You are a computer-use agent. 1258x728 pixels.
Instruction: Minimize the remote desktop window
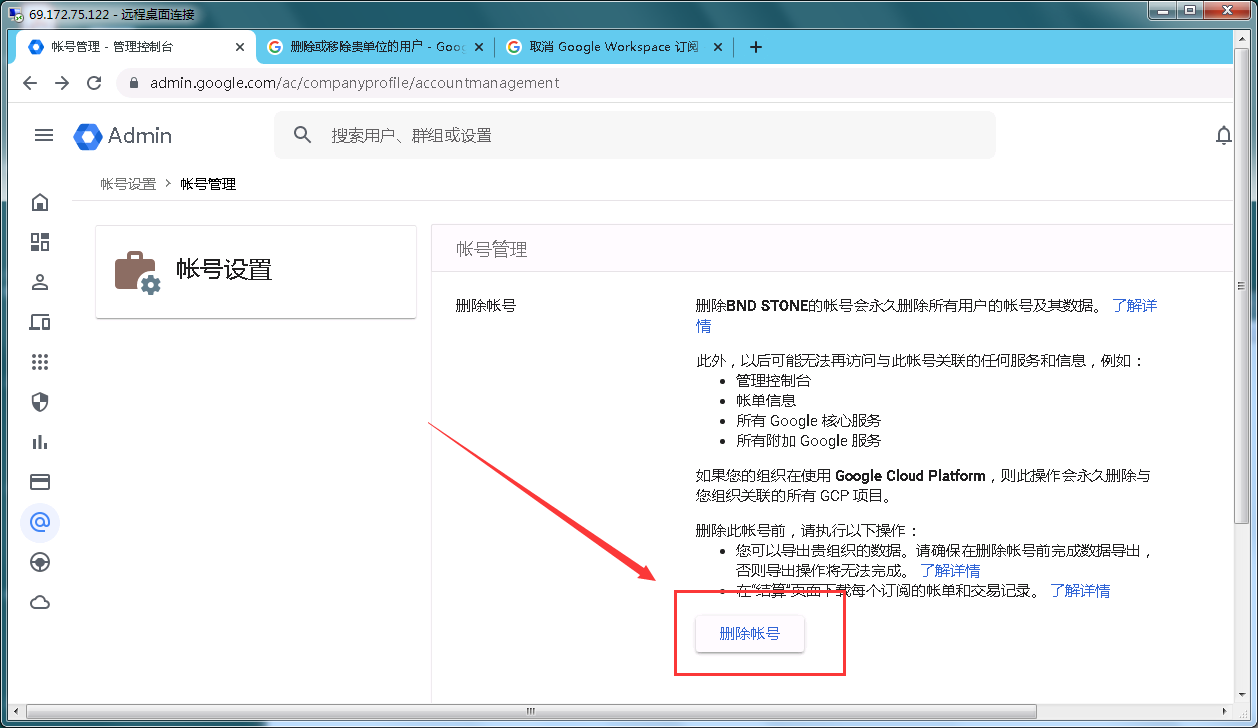click(x=1162, y=11)
